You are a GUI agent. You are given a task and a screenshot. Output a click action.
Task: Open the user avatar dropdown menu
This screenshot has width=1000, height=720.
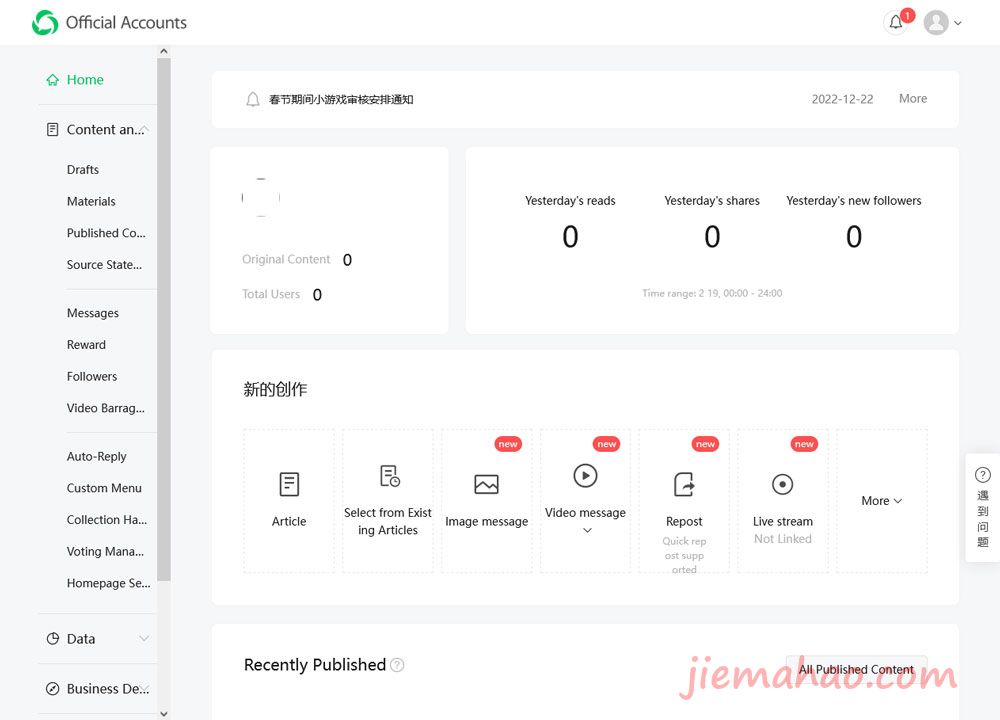[x=943, y=22]
